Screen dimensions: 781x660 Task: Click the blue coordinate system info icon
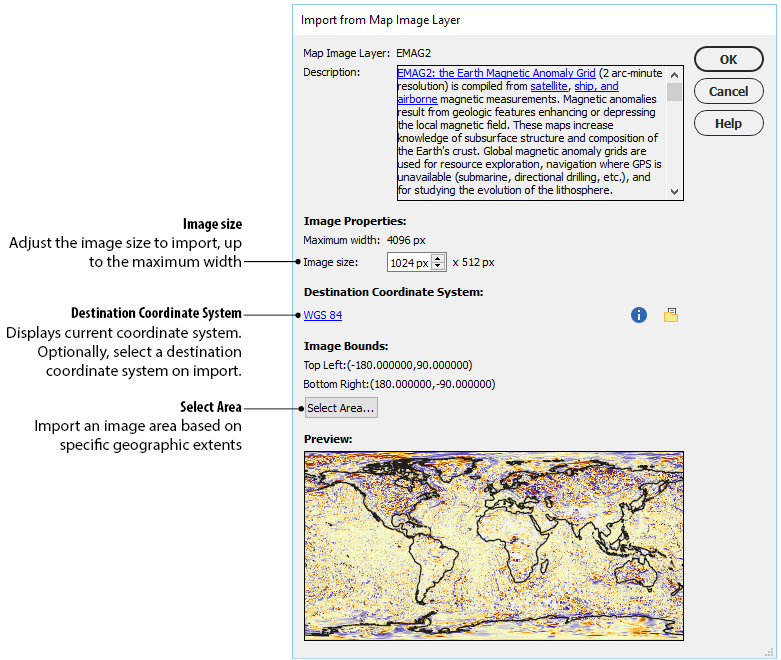(x=639, y=315)
